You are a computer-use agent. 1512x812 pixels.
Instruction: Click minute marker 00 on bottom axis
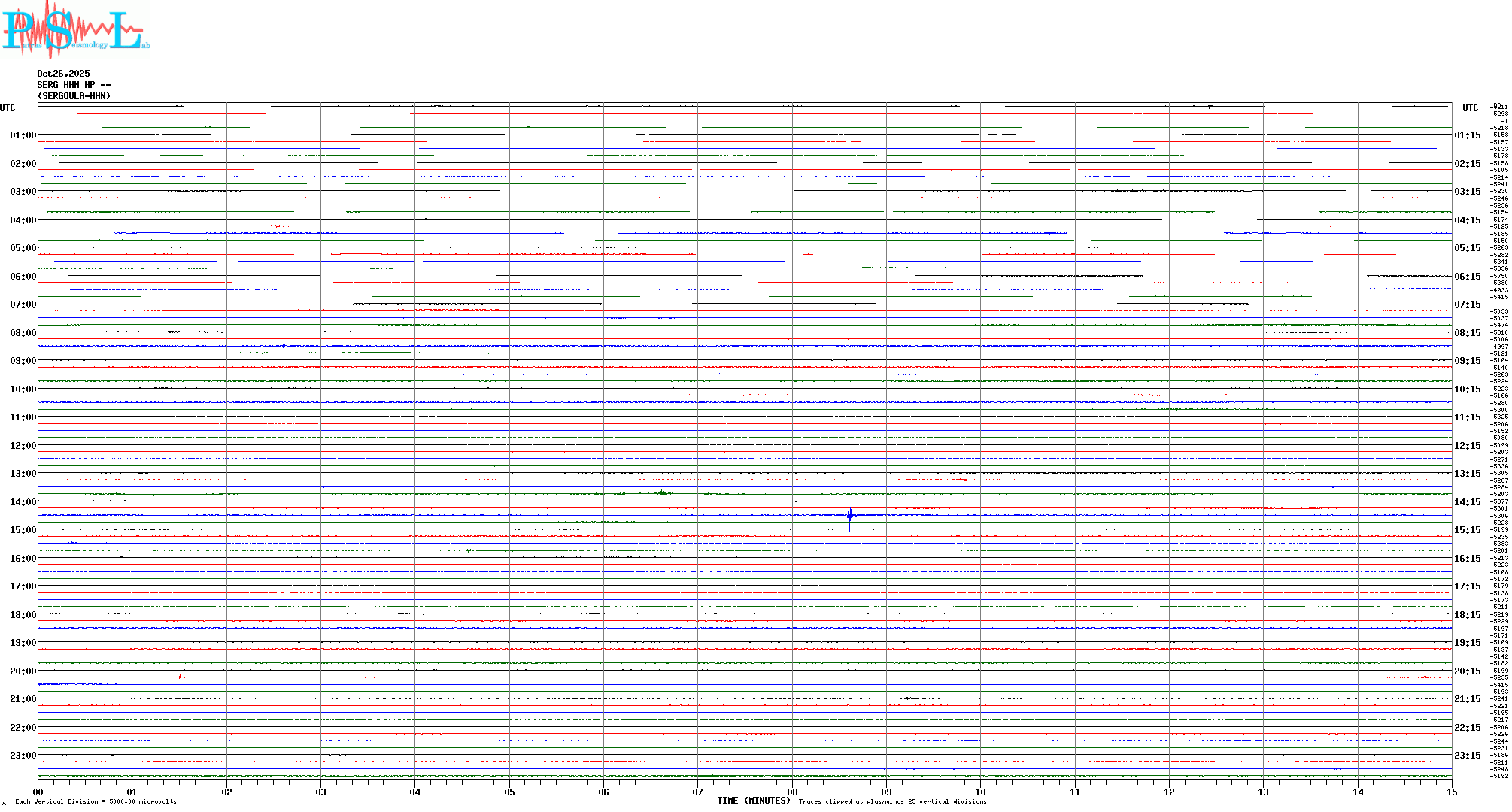click(38, 792)
